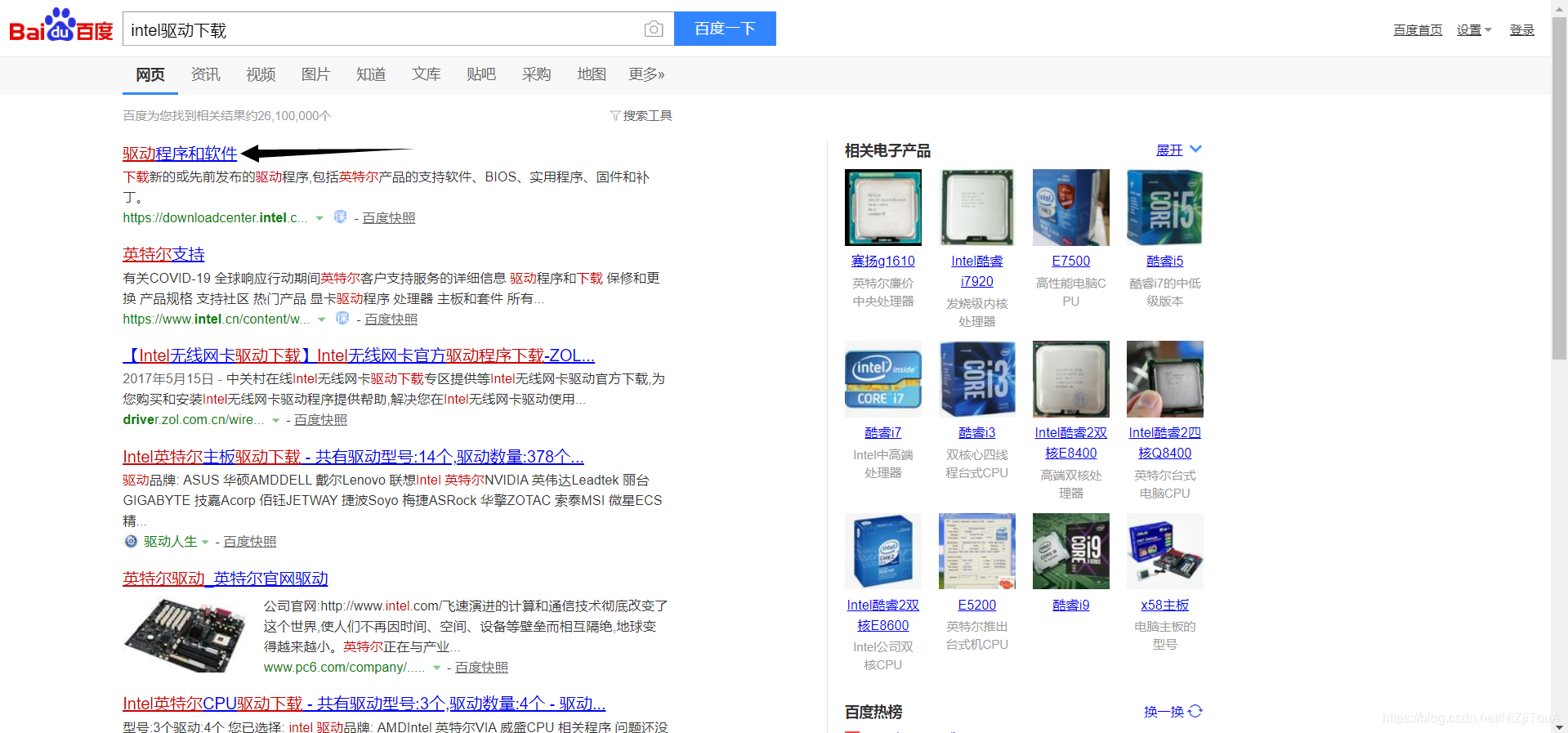Click verification badge next to www.intel.cn result
This screenshot has height=733, width=1568.
coord(342,318)
